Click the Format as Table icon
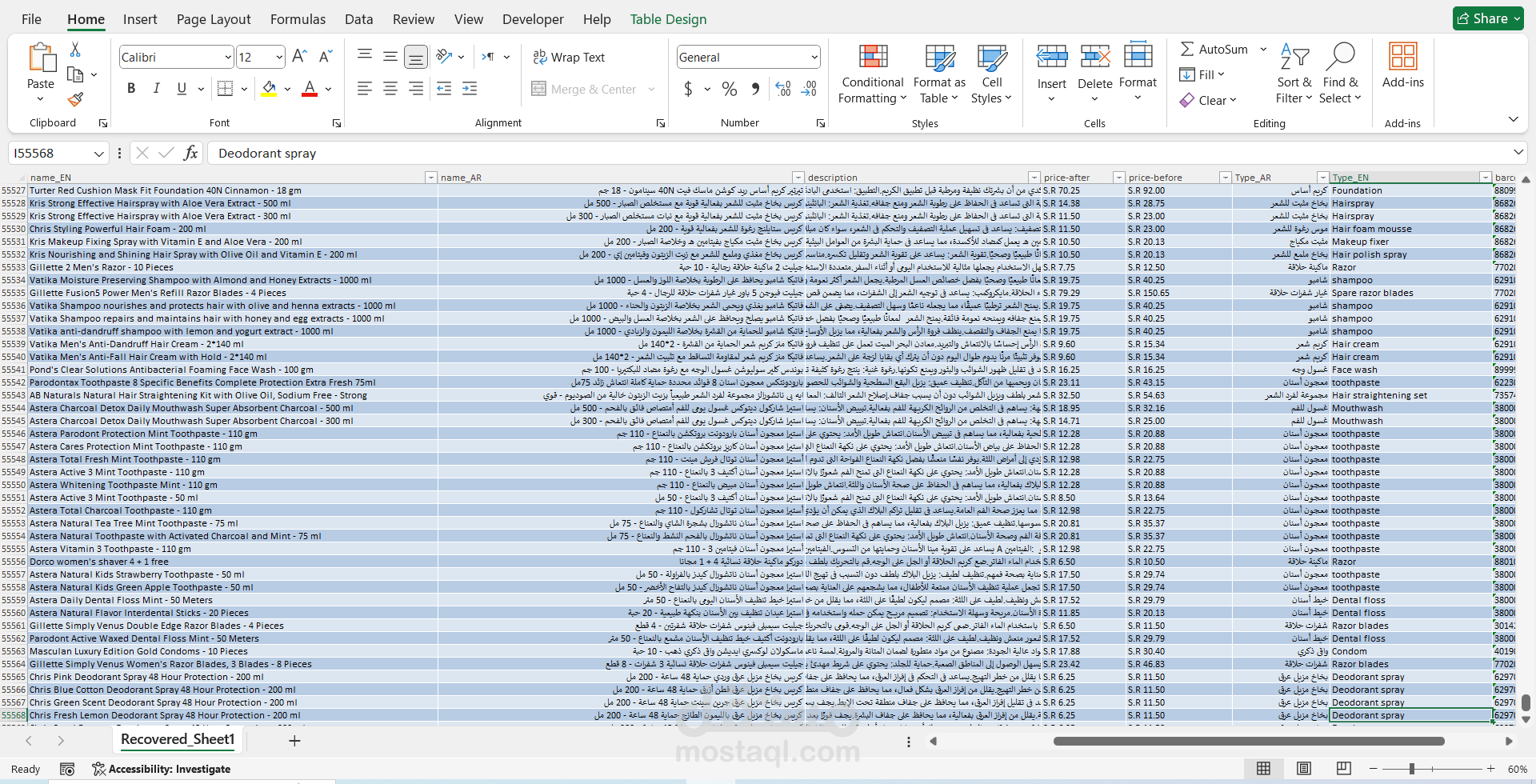1536x784 pixels. pyautogui.click(x=940, y=61)
